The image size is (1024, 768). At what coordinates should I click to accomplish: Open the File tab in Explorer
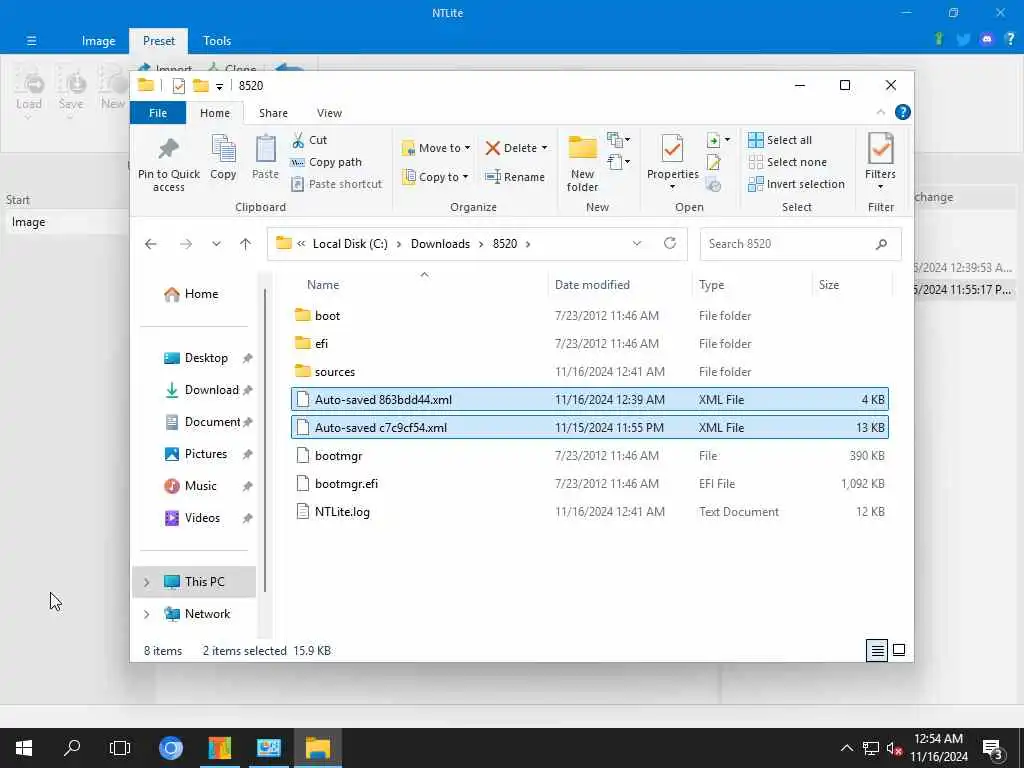click(158, 113)
